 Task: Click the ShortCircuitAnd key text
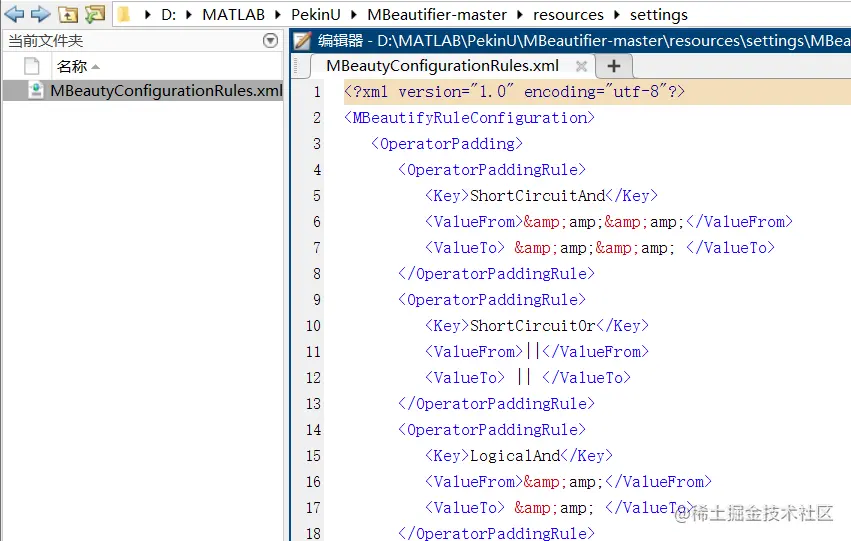pyautogui.click(x=537, y=195)
